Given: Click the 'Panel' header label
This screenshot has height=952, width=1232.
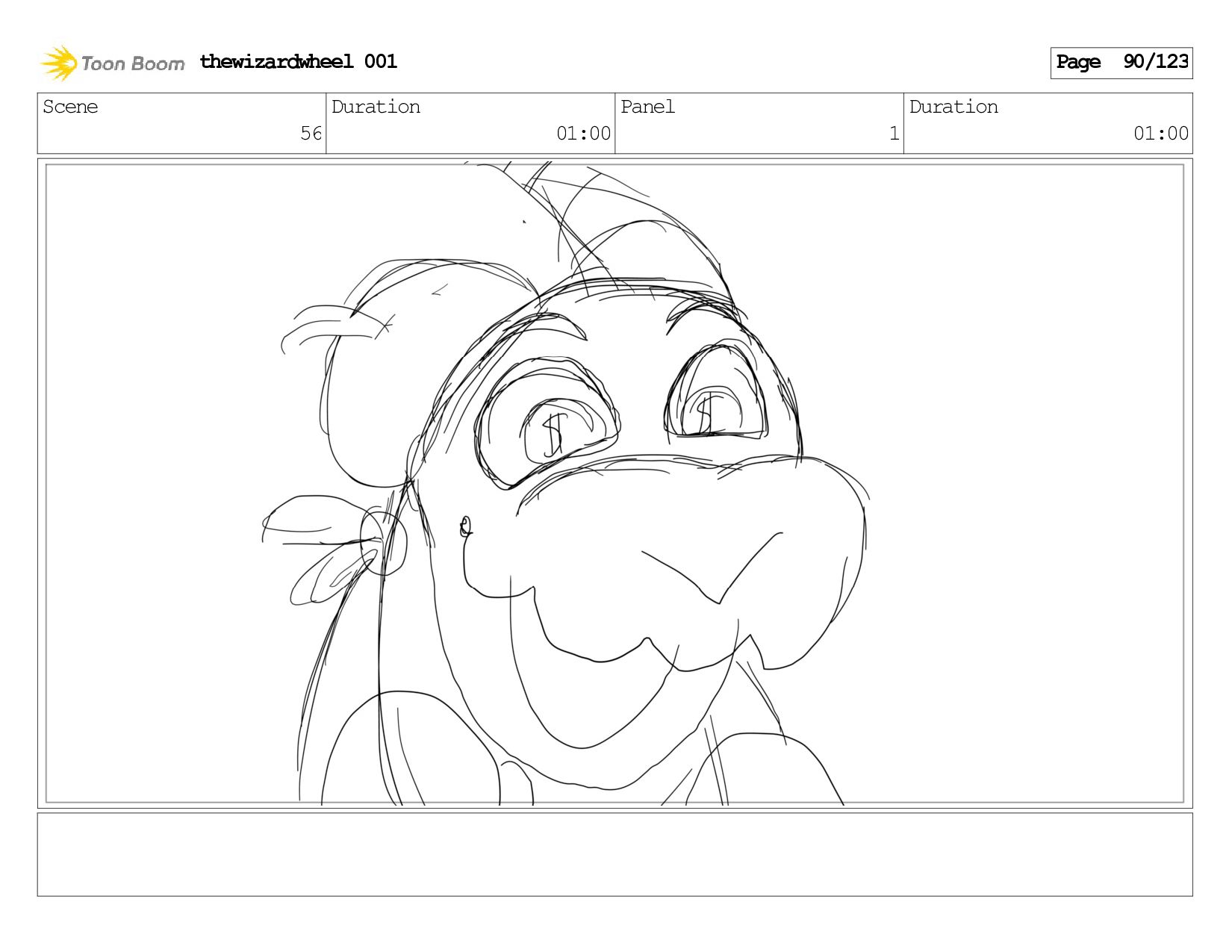Looking at the screenshot, I should 647,107.
